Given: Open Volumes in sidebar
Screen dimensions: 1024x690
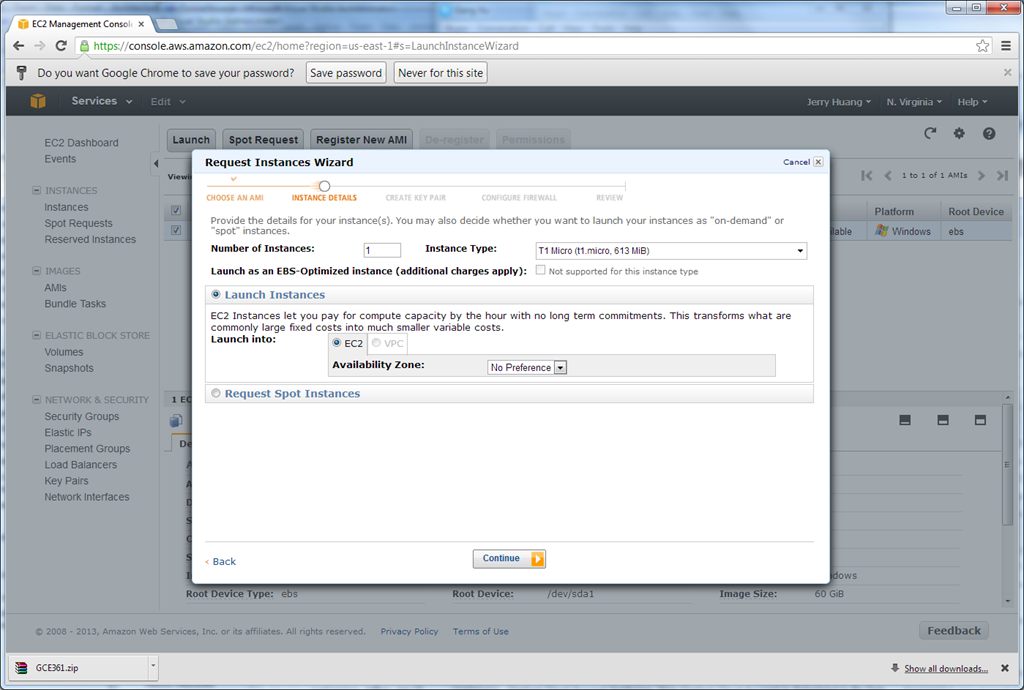Looking at the screenshot, I should tap(63, 352).
